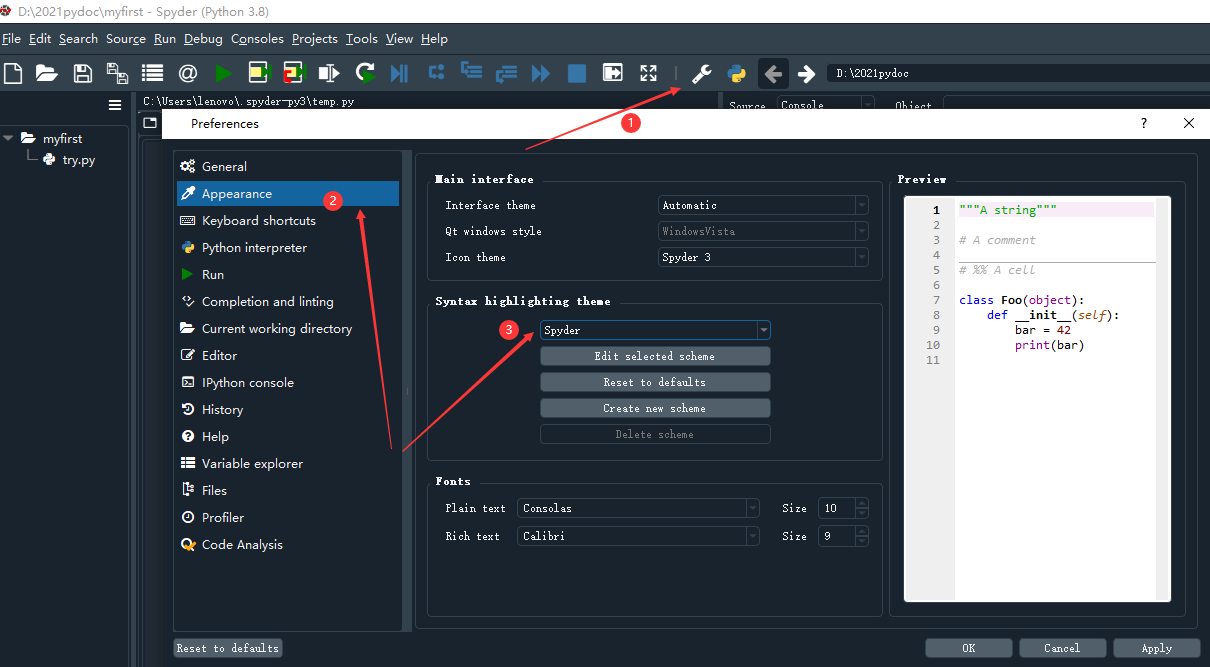Open the PYTHONPATH manager Python icon
Screen dimensions: 1210x667
(x=737, y=73)
